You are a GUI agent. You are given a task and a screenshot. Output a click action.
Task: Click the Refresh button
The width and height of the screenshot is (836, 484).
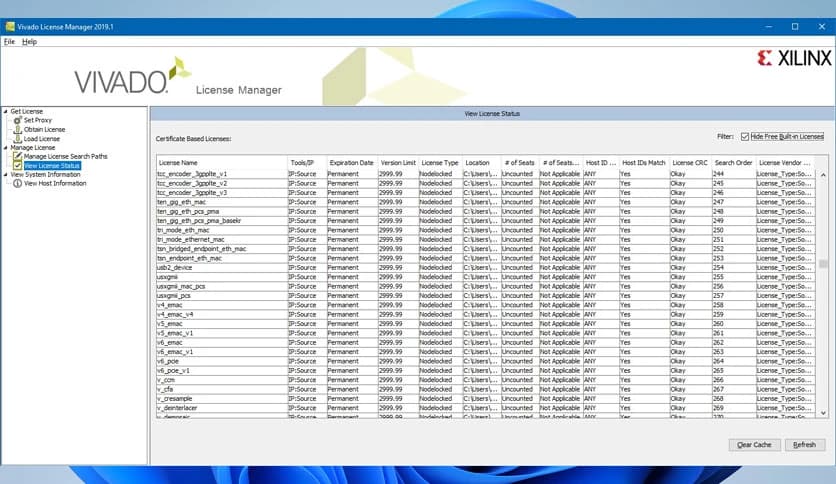805,445
